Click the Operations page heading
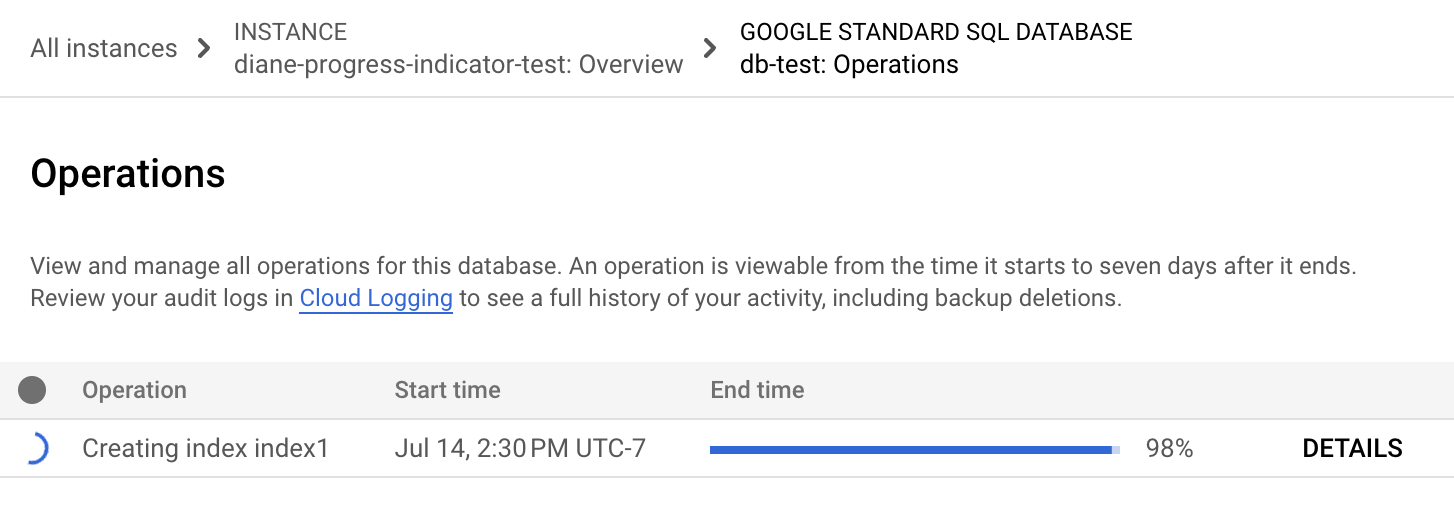The height and width of the screenshot is (512, 1454). point(128,174)
